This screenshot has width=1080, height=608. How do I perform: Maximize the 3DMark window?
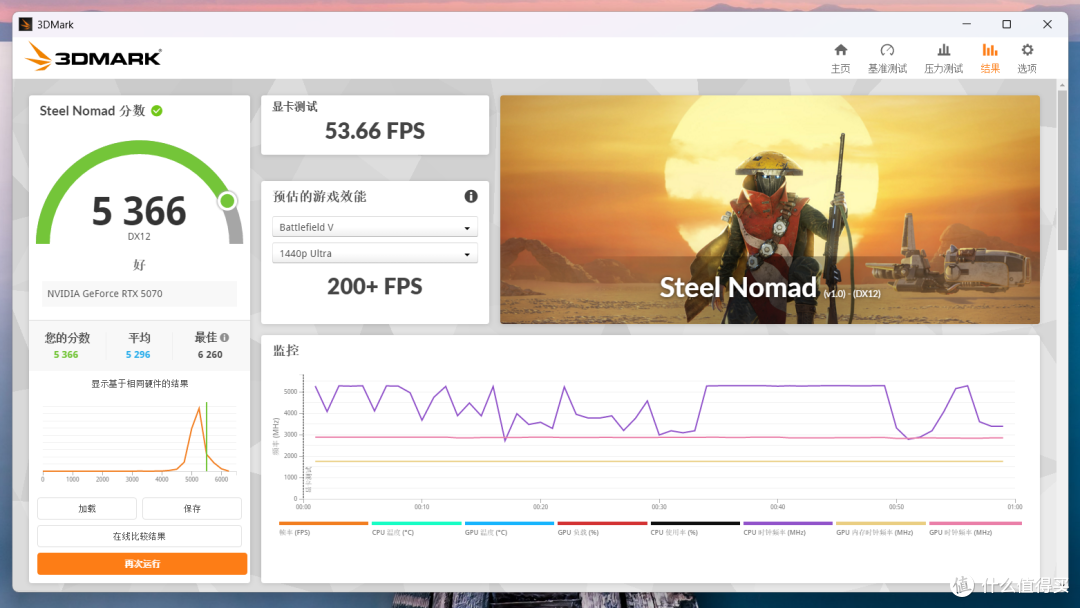click(x=1006, y=24)
